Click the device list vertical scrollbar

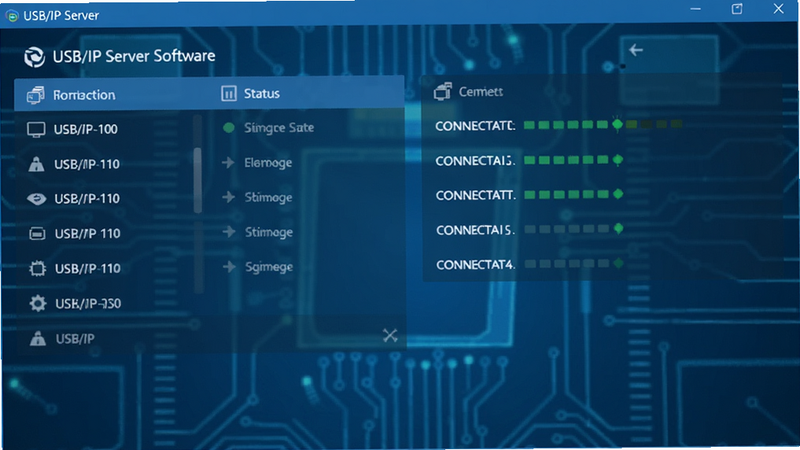click(198, 180)
